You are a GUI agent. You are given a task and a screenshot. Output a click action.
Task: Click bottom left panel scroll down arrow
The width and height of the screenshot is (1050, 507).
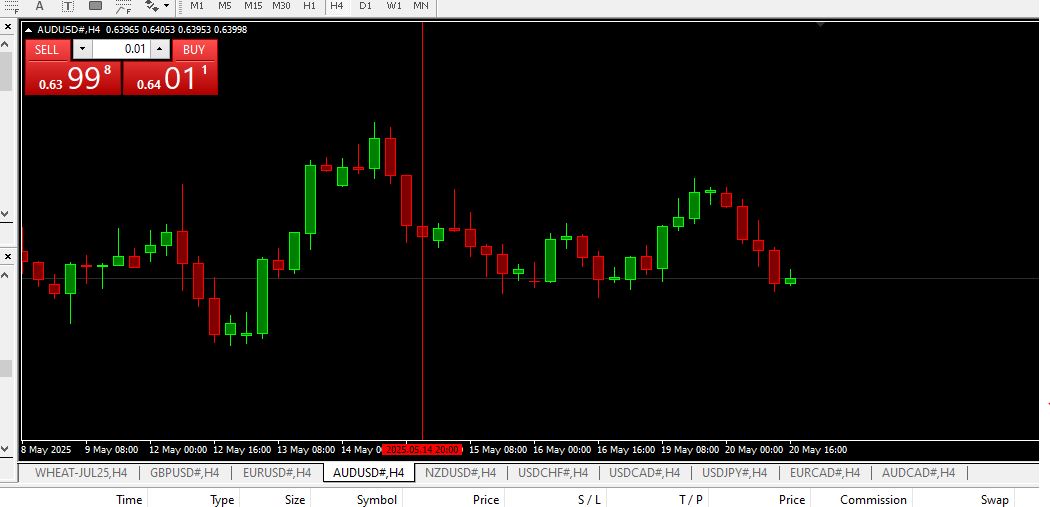tap(6, 448)
